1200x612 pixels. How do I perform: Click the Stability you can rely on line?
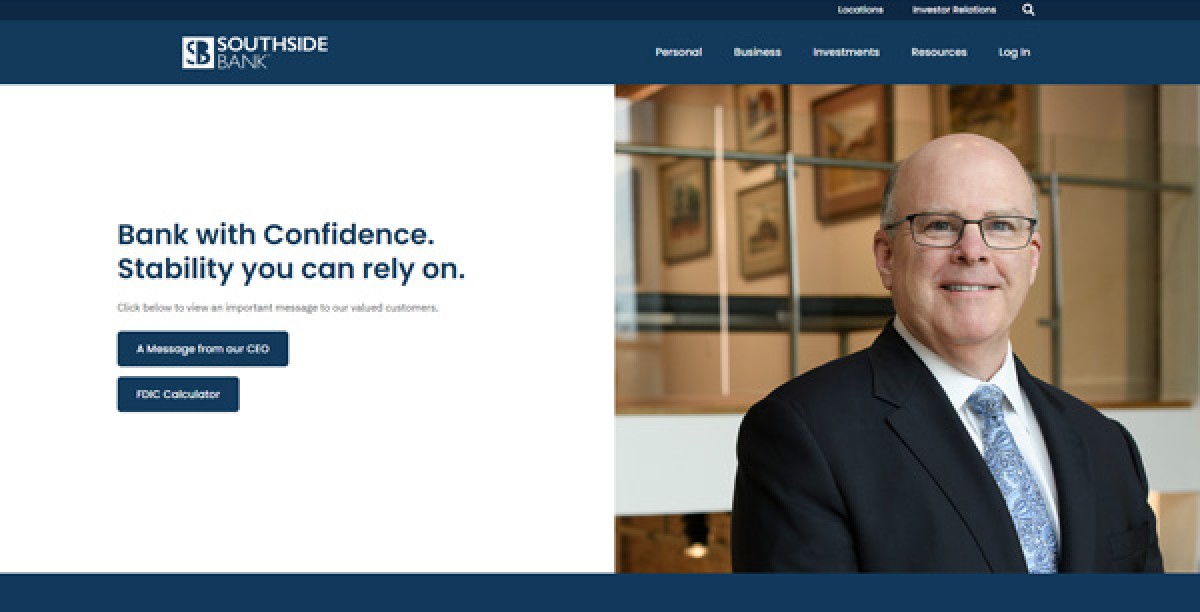coord(291,269)
